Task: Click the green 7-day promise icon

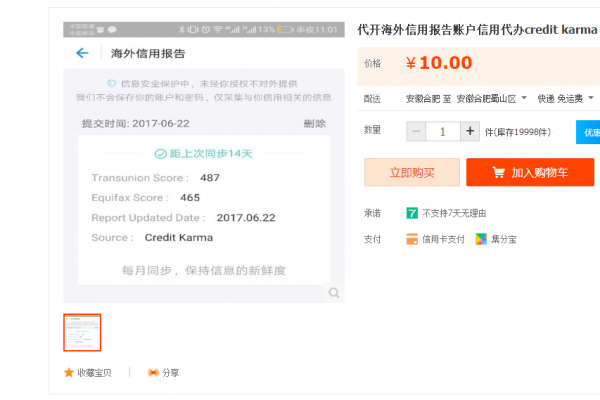Action: click(x=412, y=213)
